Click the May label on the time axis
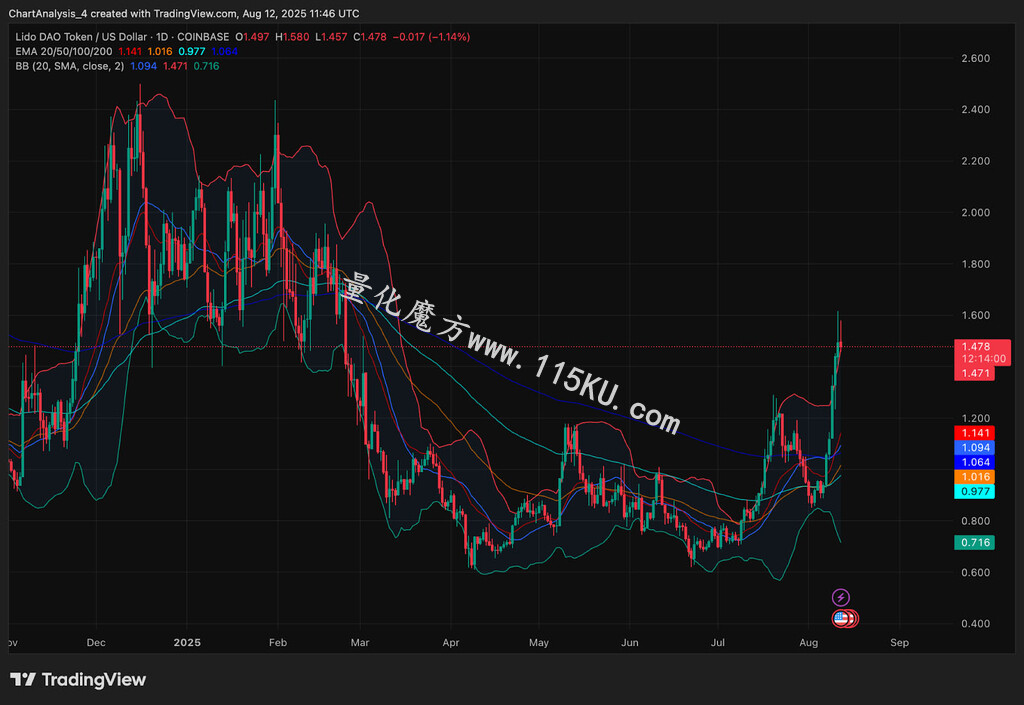This screenshot has width=1024, height=705. (539, 642)
